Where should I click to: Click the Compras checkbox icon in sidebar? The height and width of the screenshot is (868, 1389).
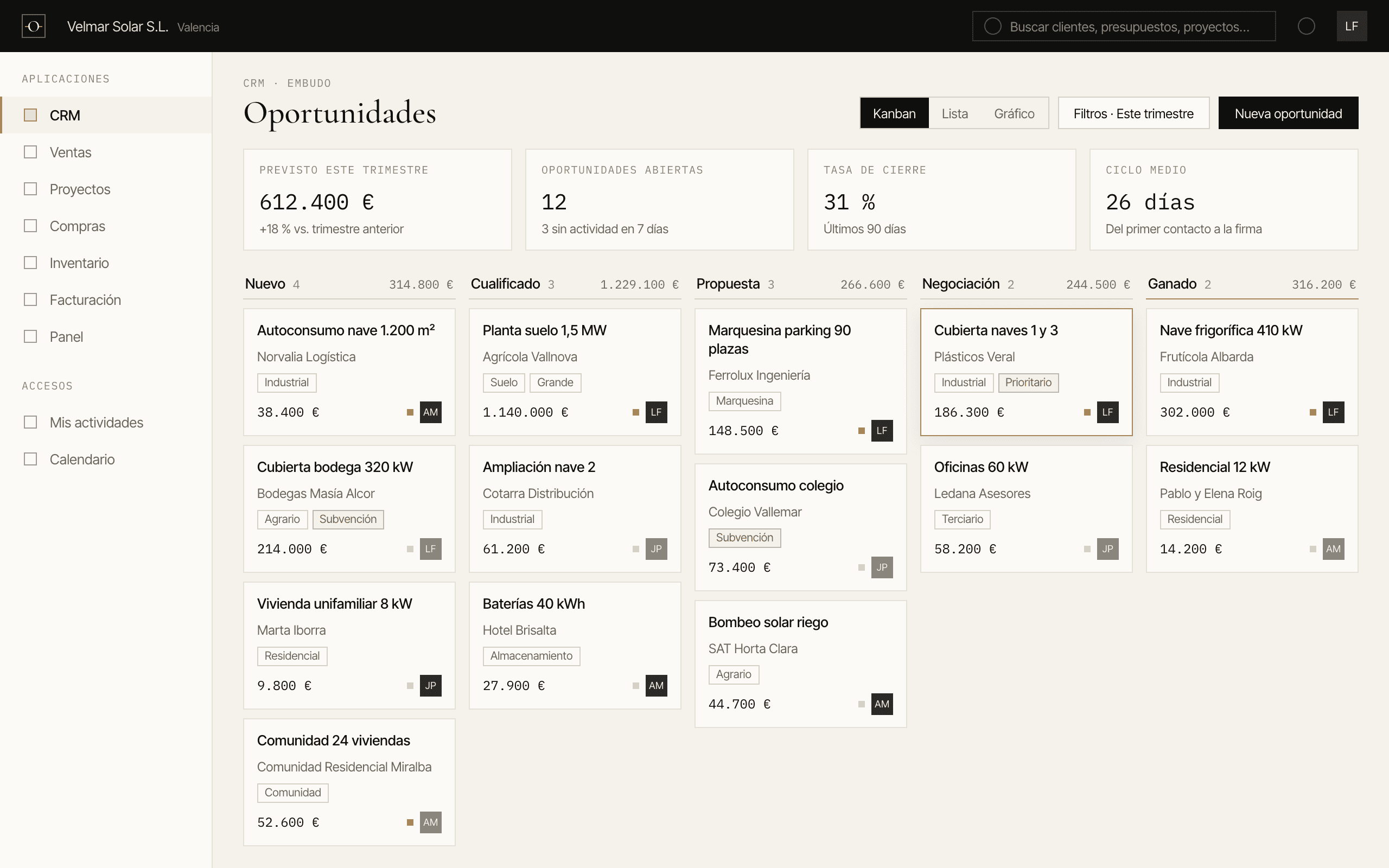coord(30,226)
